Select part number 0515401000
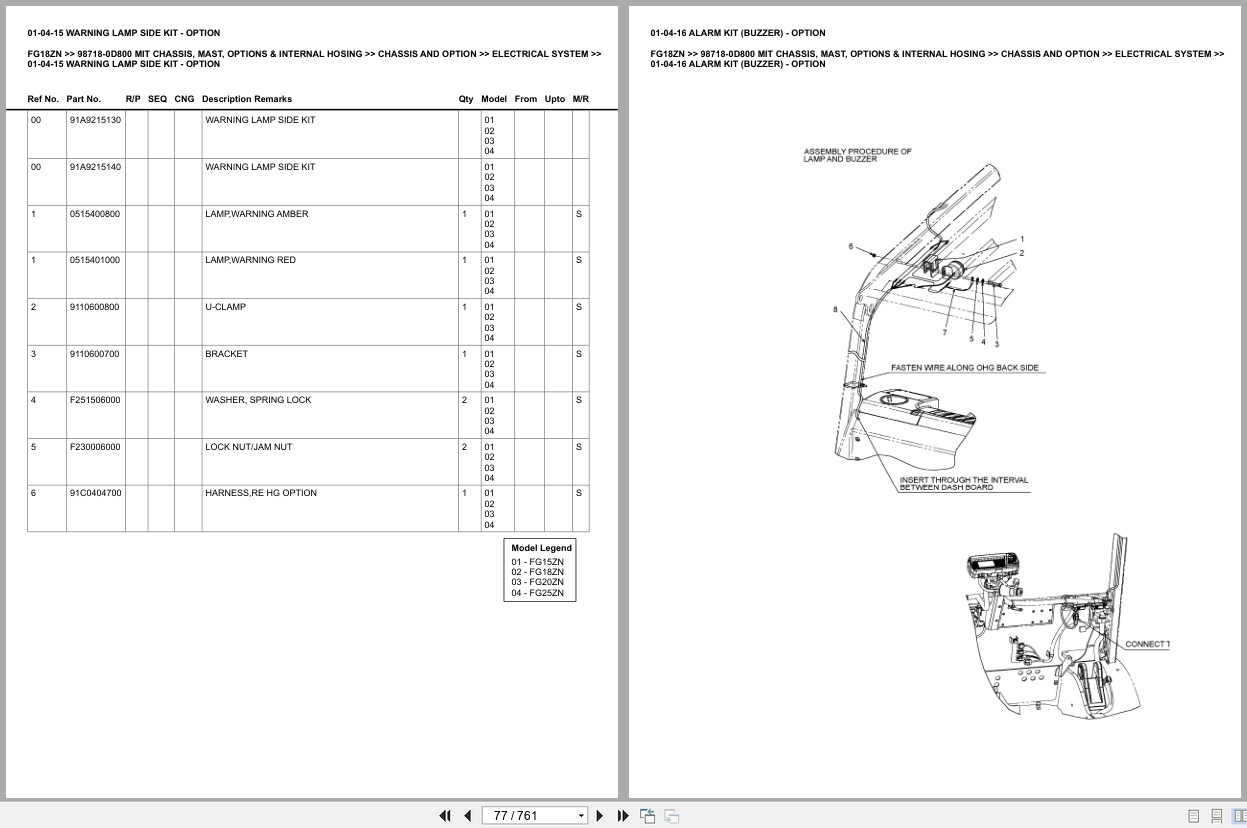Screen dimensions: 1247x828 click(x=95, y=260)
